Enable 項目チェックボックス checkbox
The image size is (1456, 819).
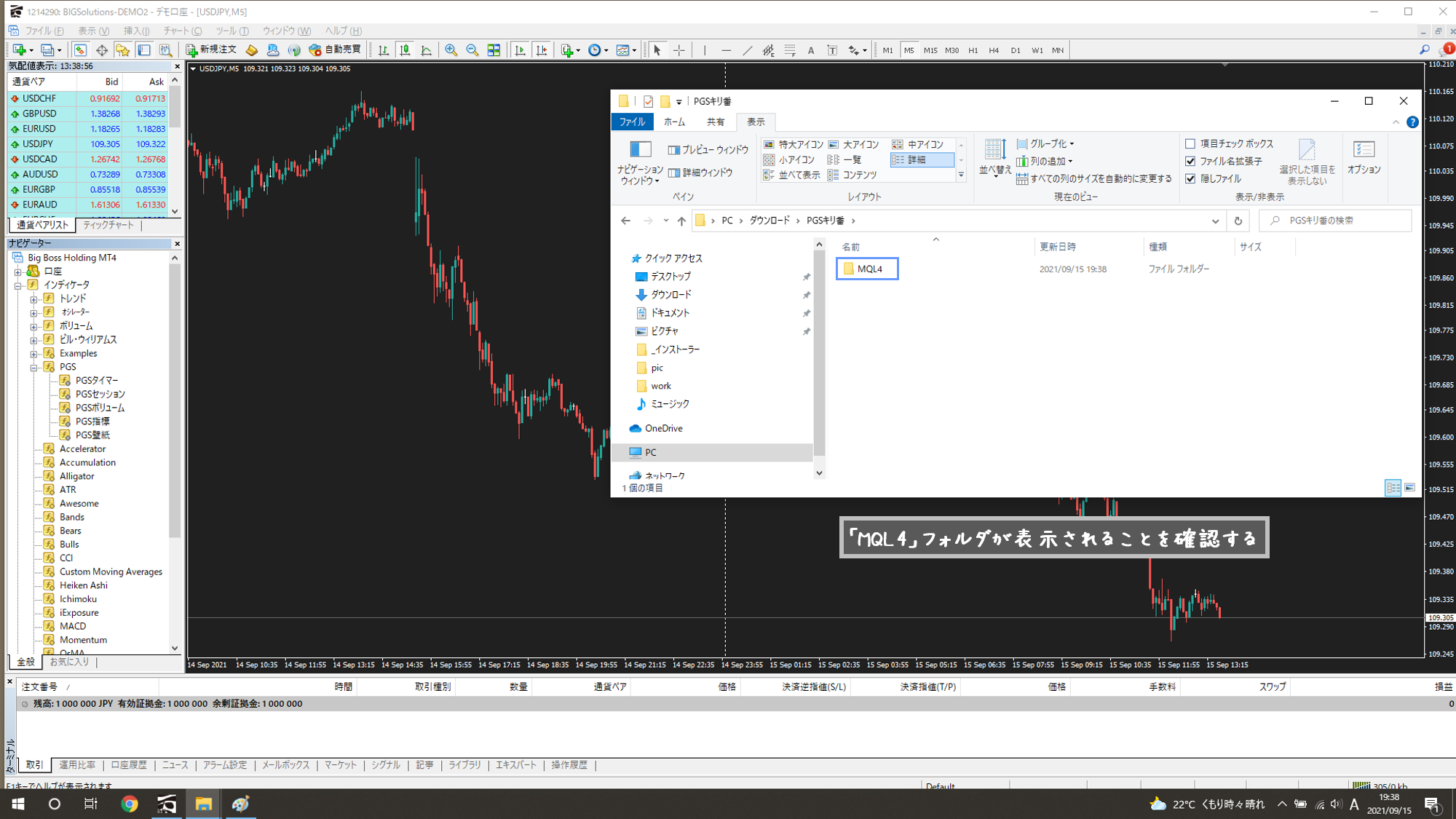coord(1190,143)
